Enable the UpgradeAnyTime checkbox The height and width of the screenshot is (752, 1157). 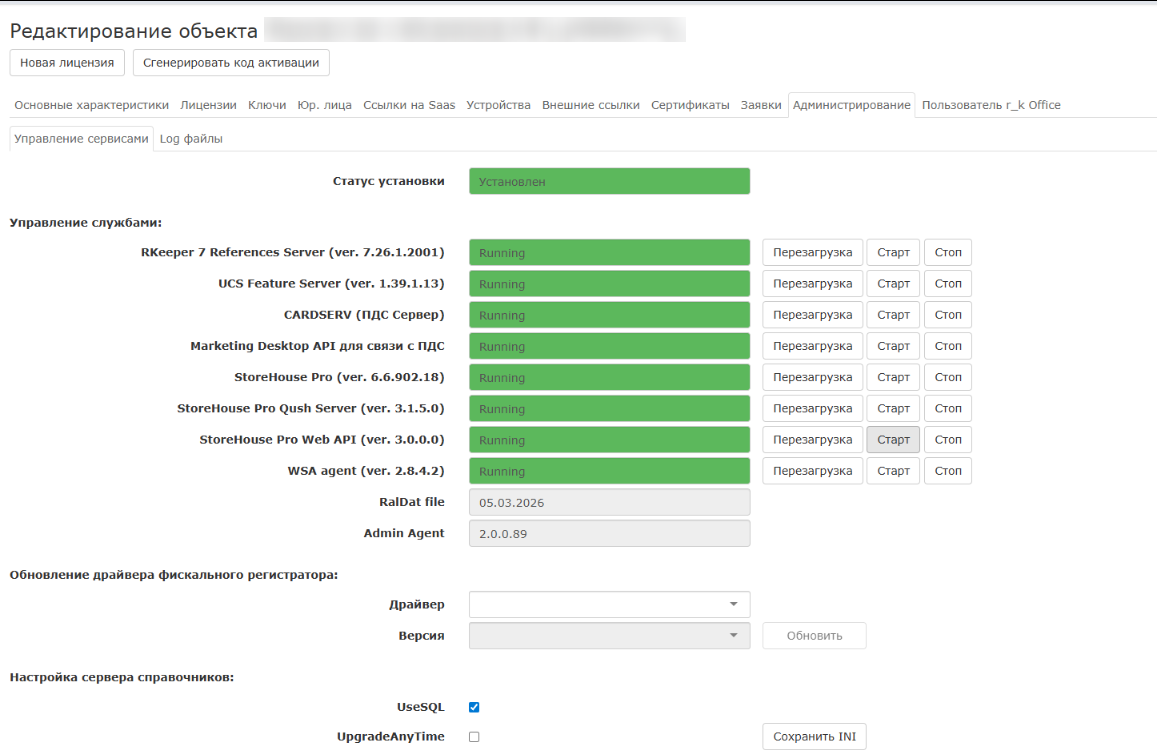point(474,737)
